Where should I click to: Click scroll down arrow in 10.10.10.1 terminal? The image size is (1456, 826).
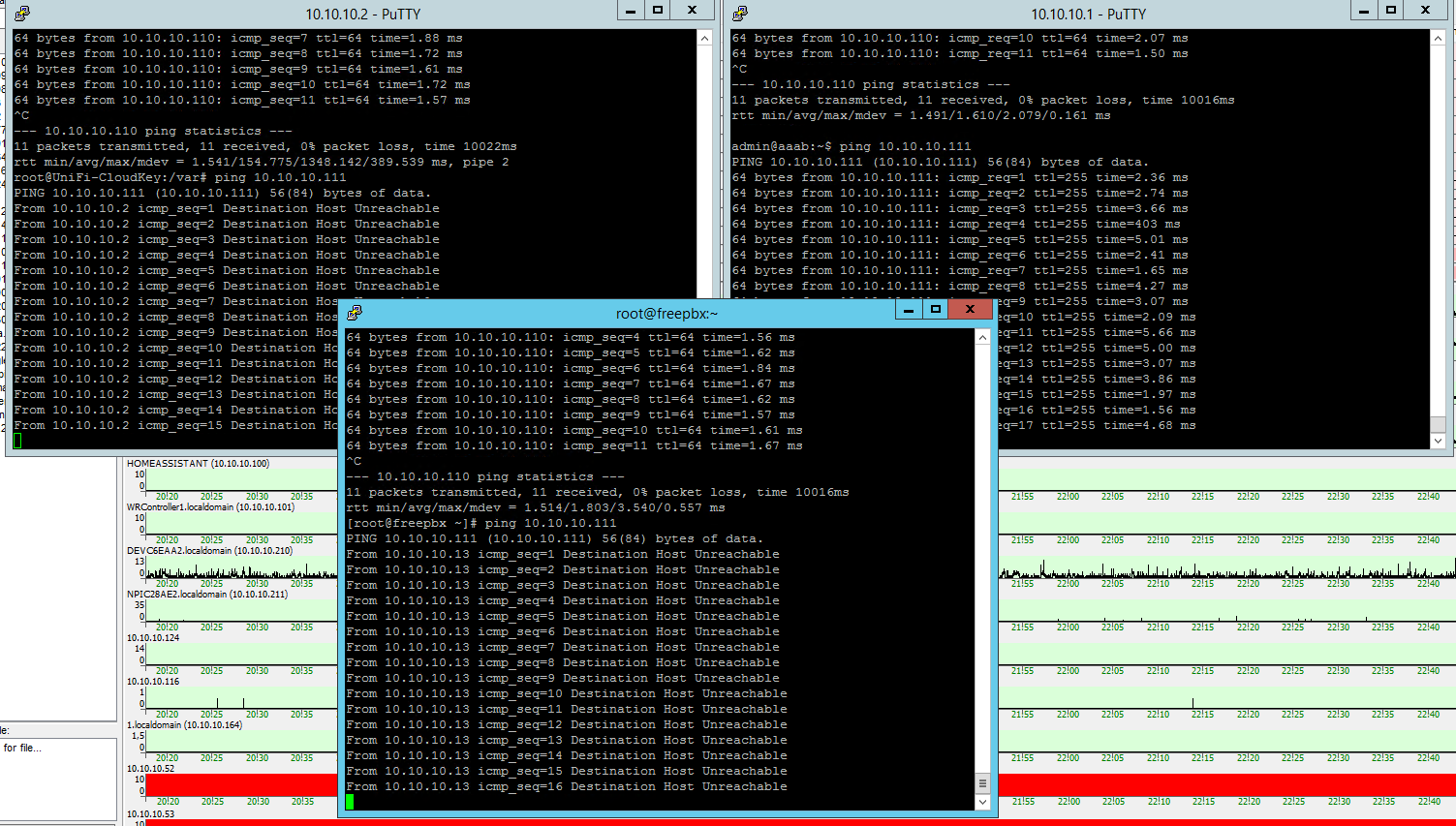click(1438, 441)
